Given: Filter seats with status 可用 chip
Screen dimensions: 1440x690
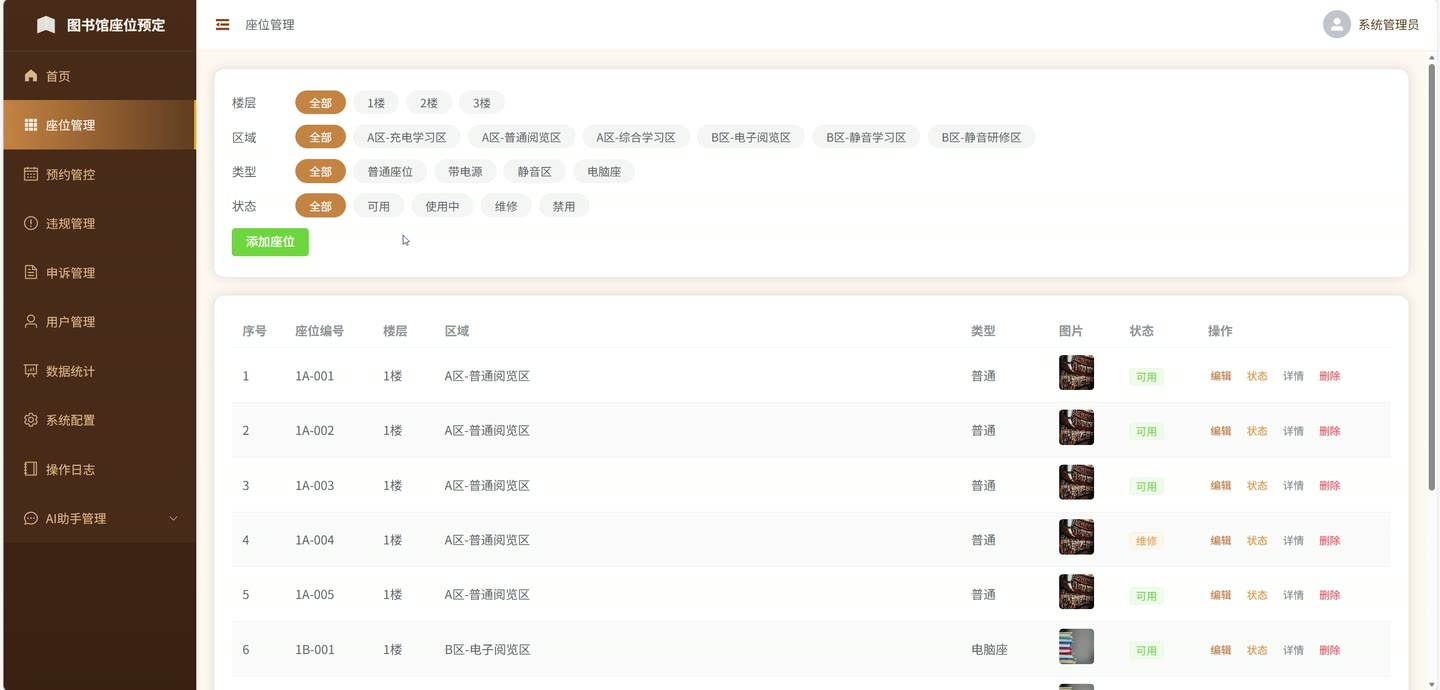Looking at the screenshot, I should (378, 206).
